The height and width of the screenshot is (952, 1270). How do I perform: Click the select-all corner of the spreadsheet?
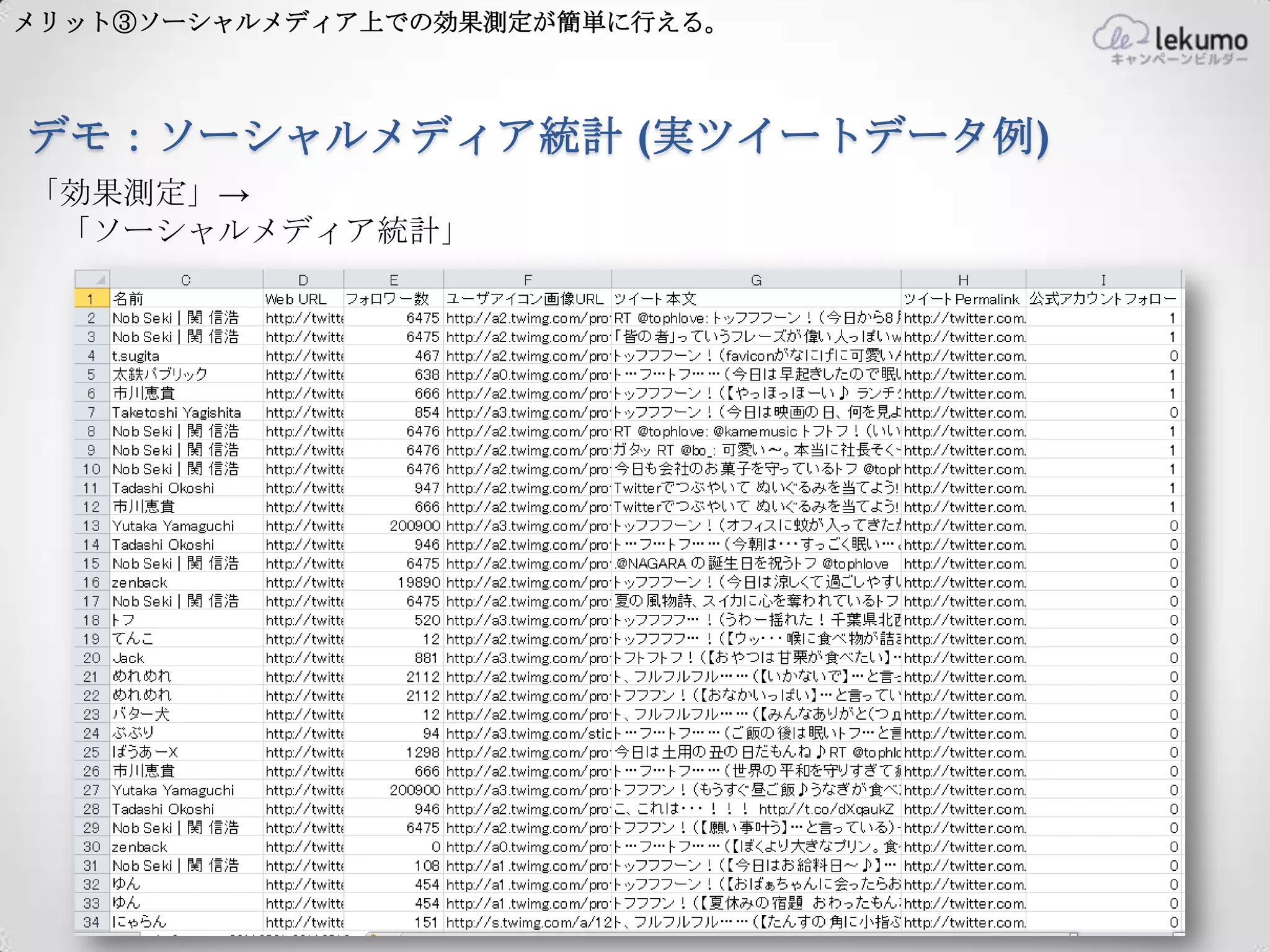pyautogui.click(x=92, y=279)
